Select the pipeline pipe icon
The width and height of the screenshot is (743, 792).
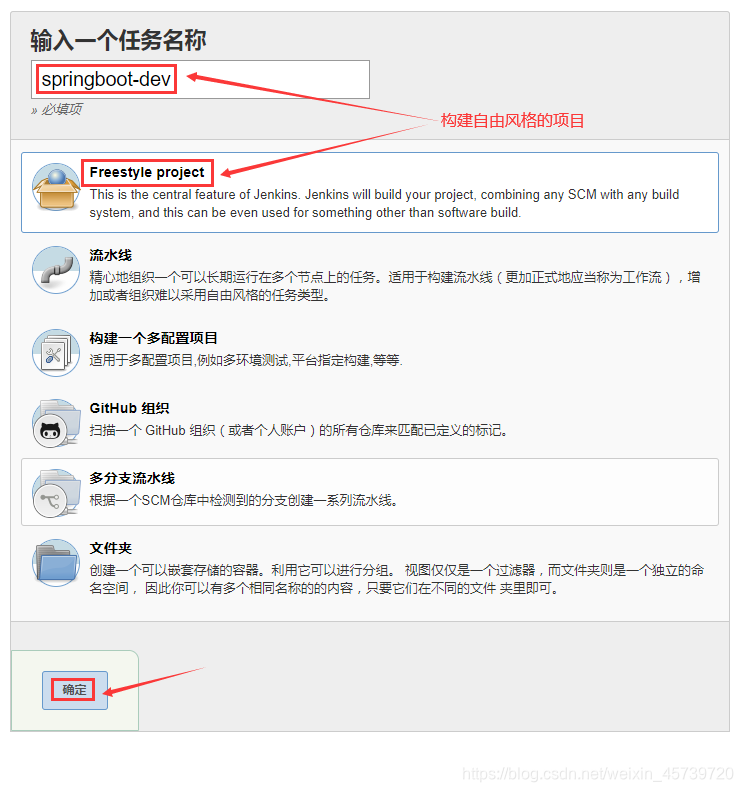click(56, 270)
